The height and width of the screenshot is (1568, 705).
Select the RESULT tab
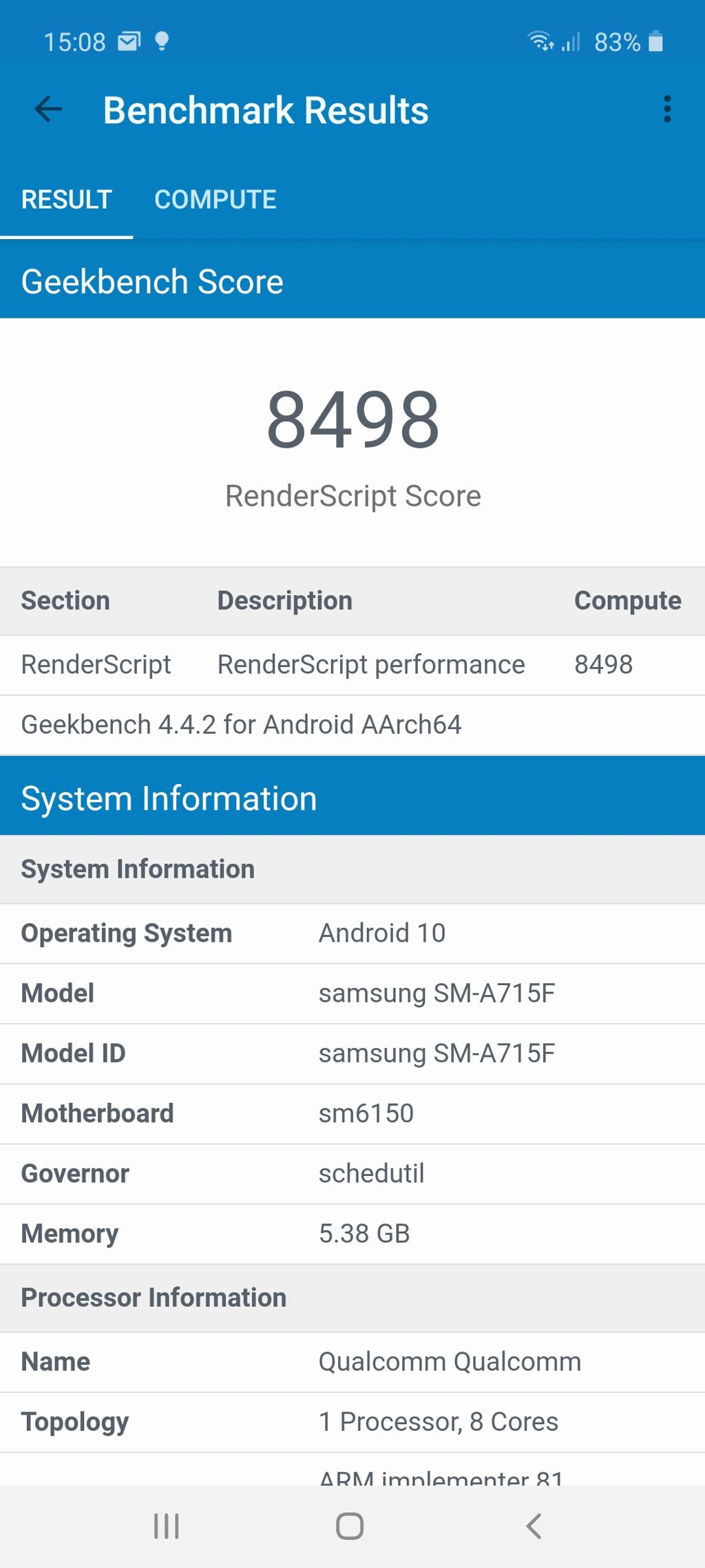(x=66, y=200)
